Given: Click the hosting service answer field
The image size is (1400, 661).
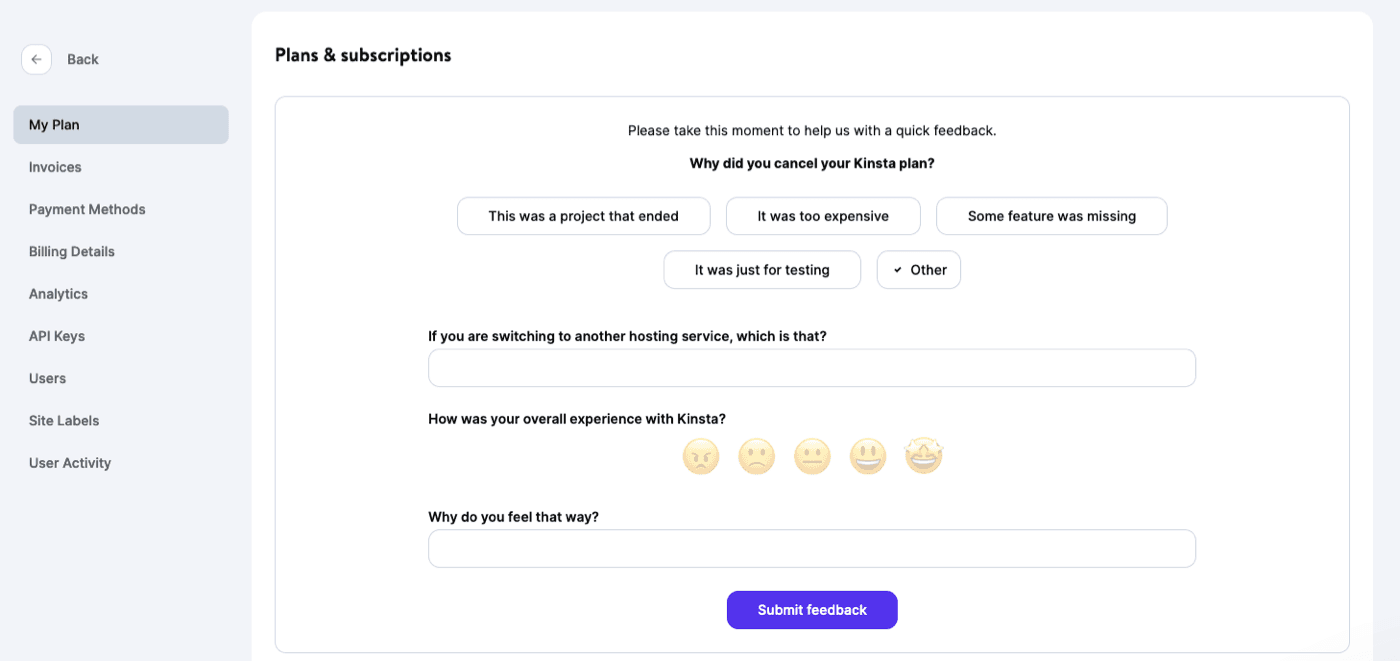Looking at the screenshot, I should (x=812, y=367).
